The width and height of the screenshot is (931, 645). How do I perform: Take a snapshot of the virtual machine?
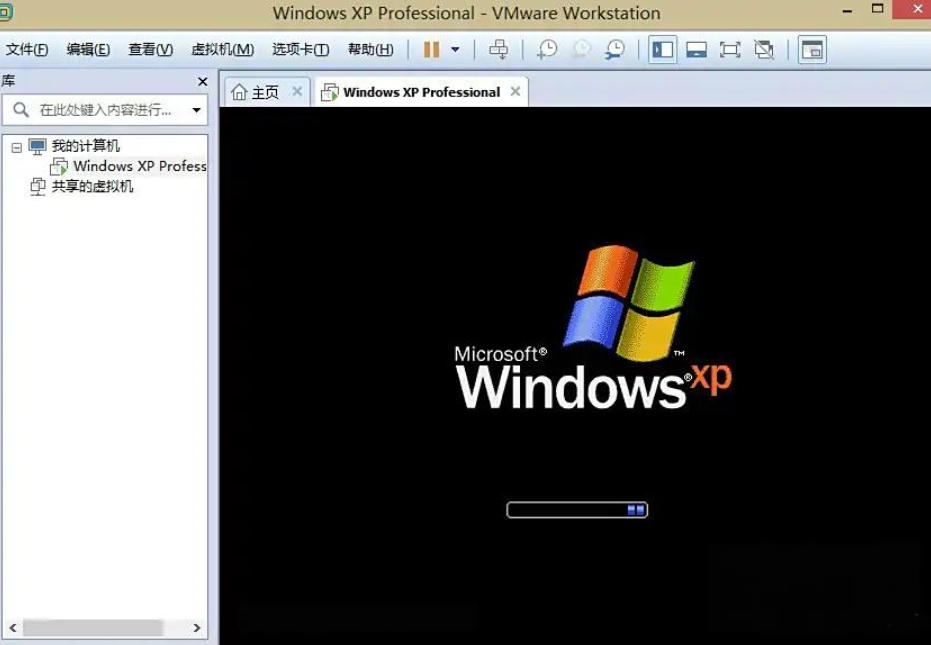pyautogui.click(x=547, y=49)
